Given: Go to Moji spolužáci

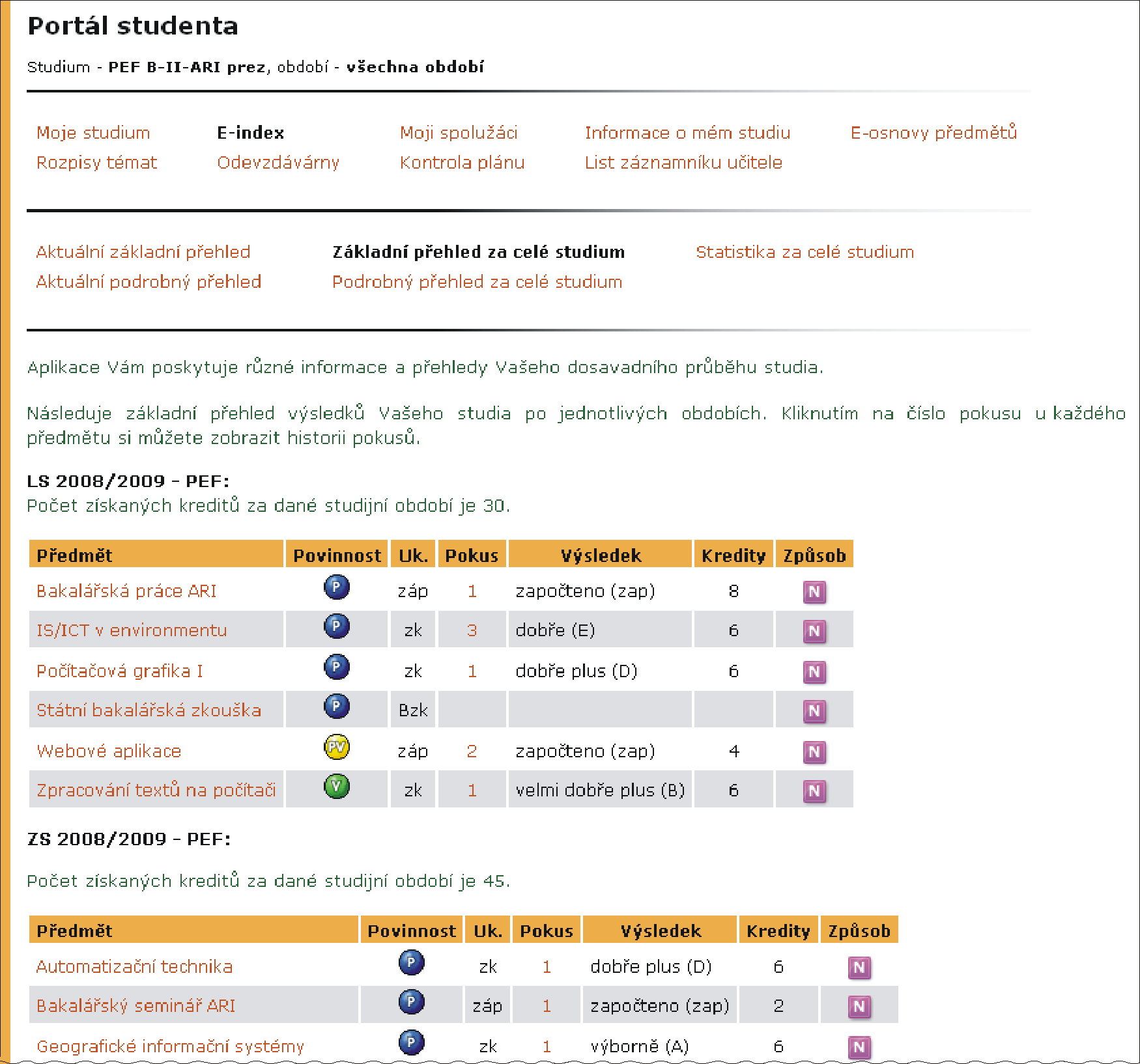Looking at the screenshot, I should 459,133.
